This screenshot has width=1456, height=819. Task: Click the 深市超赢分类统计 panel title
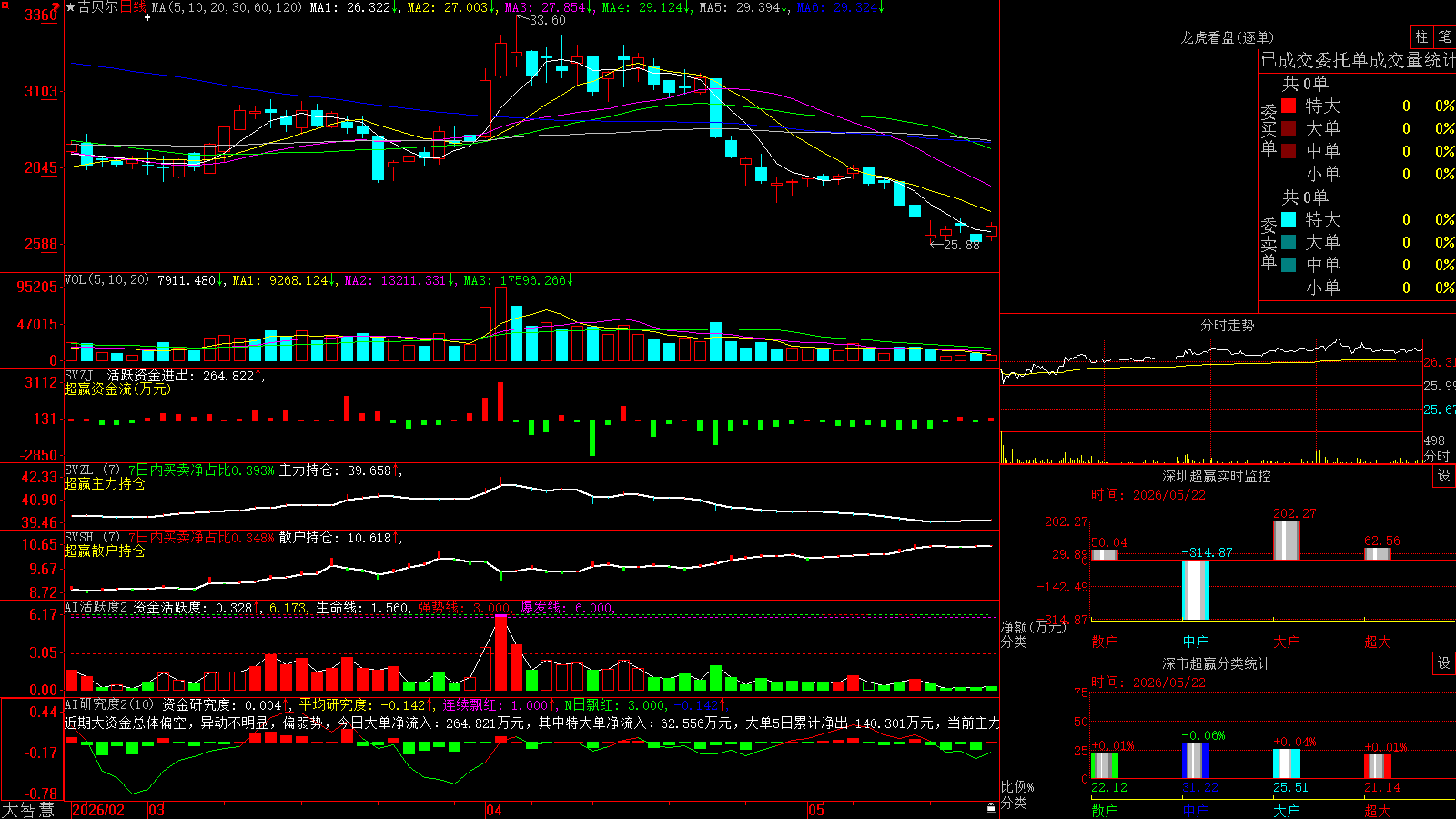pos(1216,663)
